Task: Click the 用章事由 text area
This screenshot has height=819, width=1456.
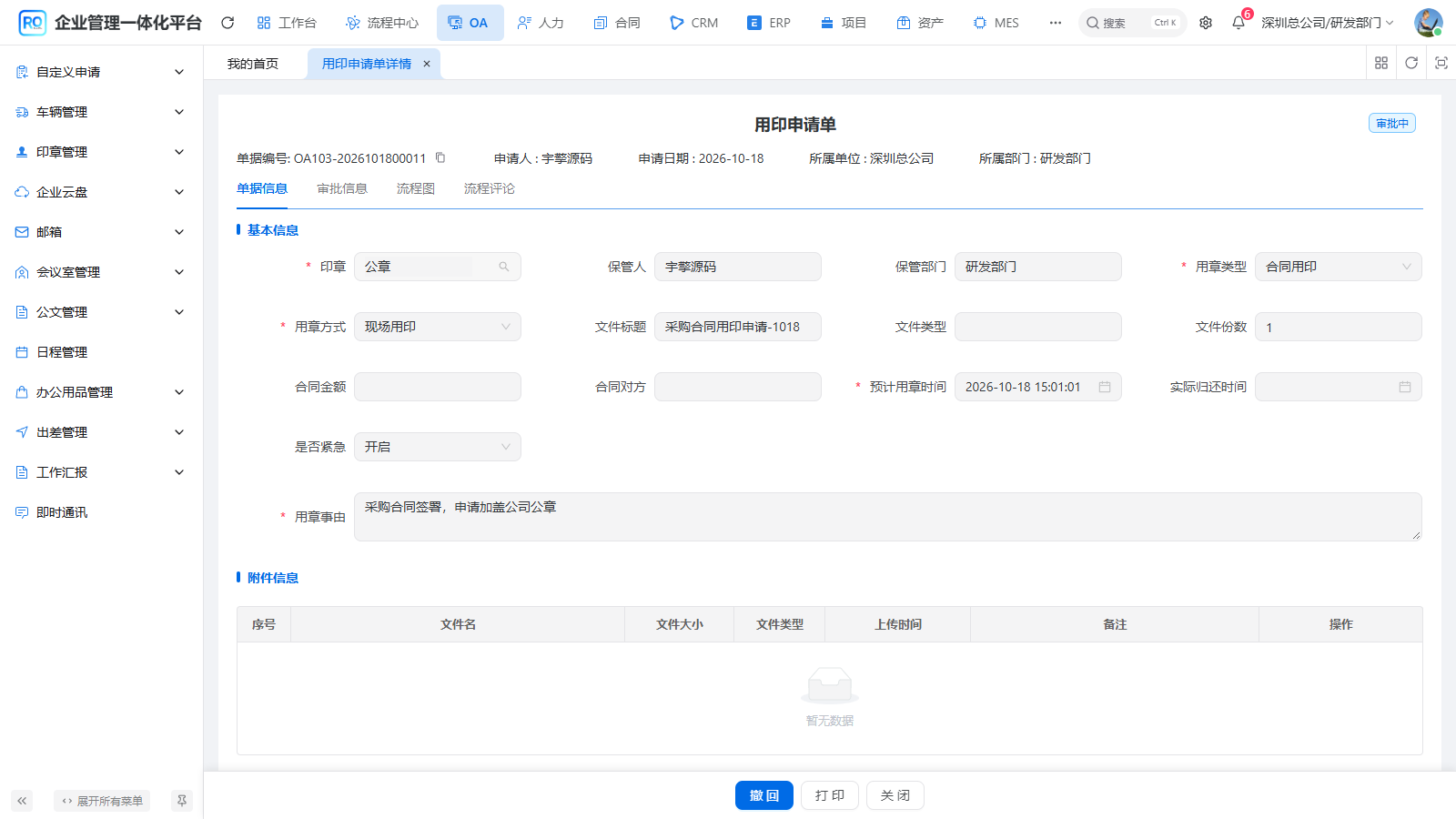Action: click(888, 517)
